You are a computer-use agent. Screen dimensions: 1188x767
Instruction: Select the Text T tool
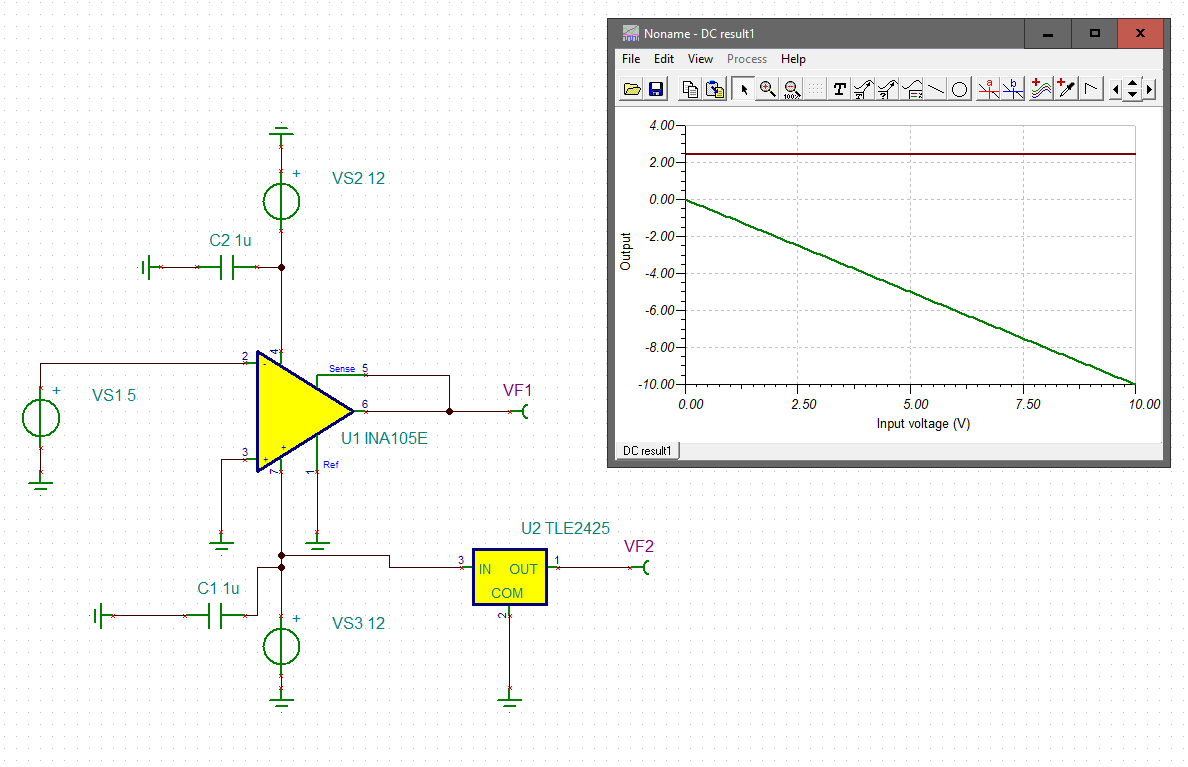click(839, 89)
